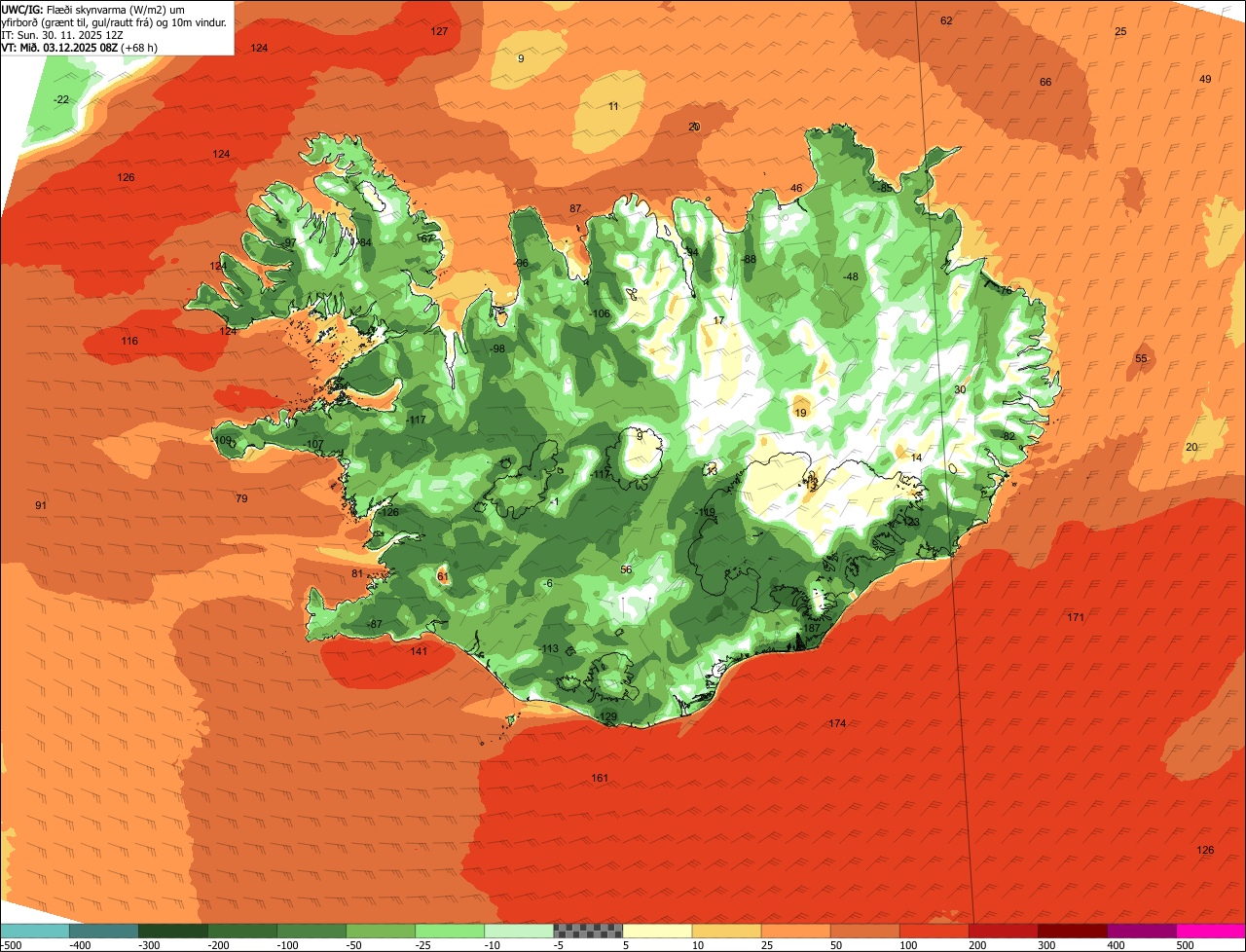Click the map value -22
This screenshot has height=952, width=1246.
click(x=61, y=99)
